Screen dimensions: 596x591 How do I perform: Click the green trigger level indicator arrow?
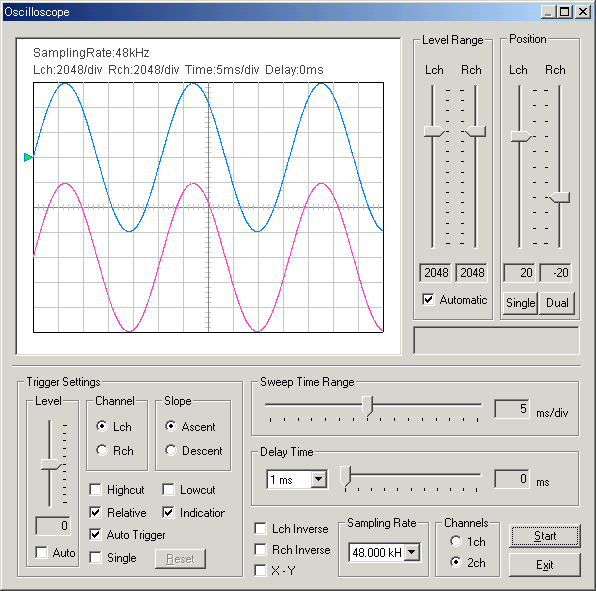coord(28,157)
